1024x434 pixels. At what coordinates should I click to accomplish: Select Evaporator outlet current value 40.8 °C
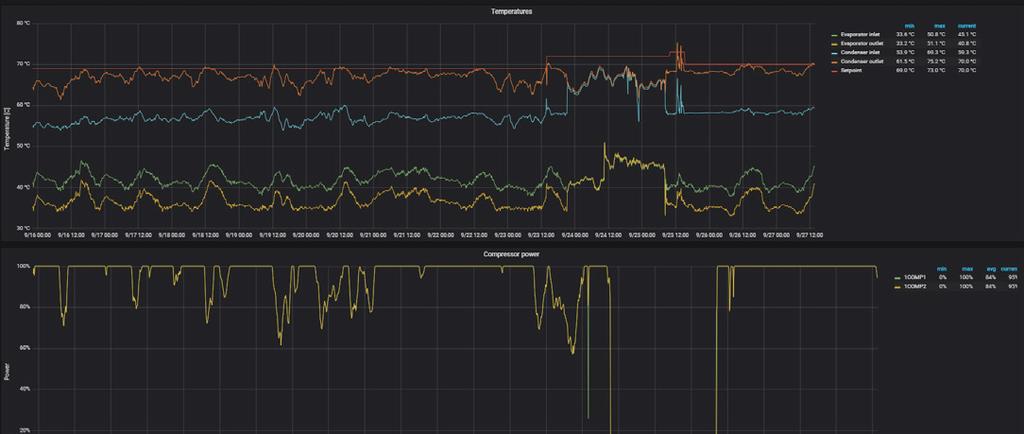point(967,43)
